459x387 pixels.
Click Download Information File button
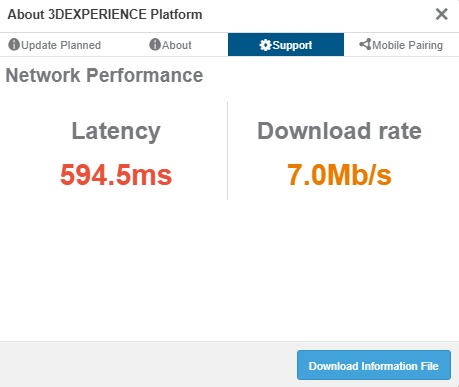[374, 365]
